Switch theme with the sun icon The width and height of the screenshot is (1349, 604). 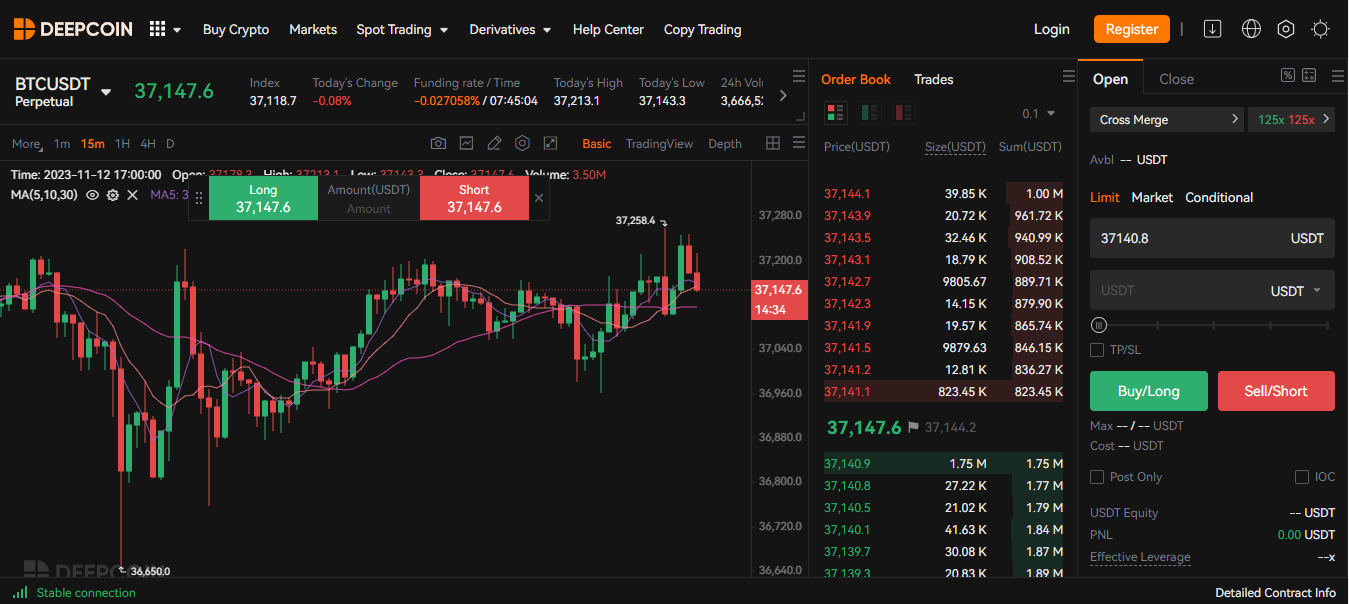pyautogui.click(x=1321, y=29)
